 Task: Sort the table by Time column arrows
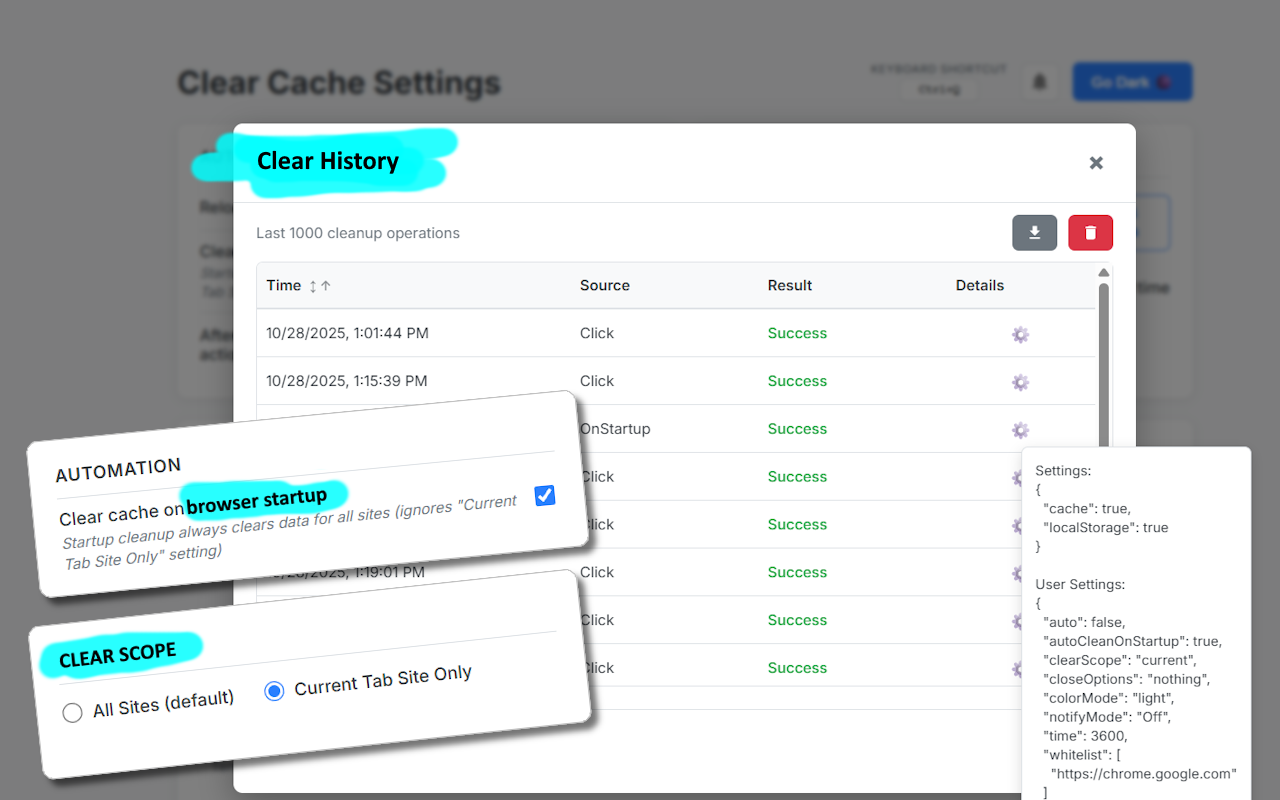point(319,286)
